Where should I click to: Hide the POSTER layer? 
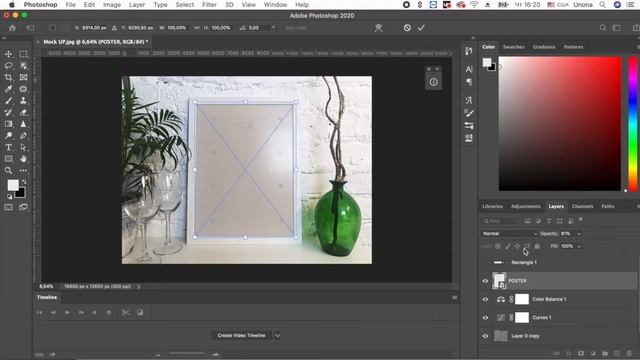click(x=485, y=281)
